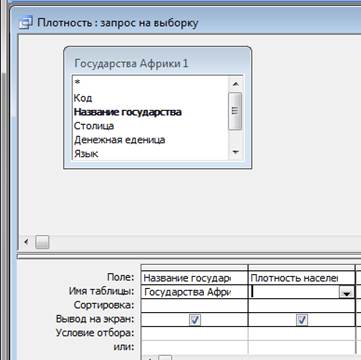
Task: Click the Название государства Поле cell
Action: (194, 278)
